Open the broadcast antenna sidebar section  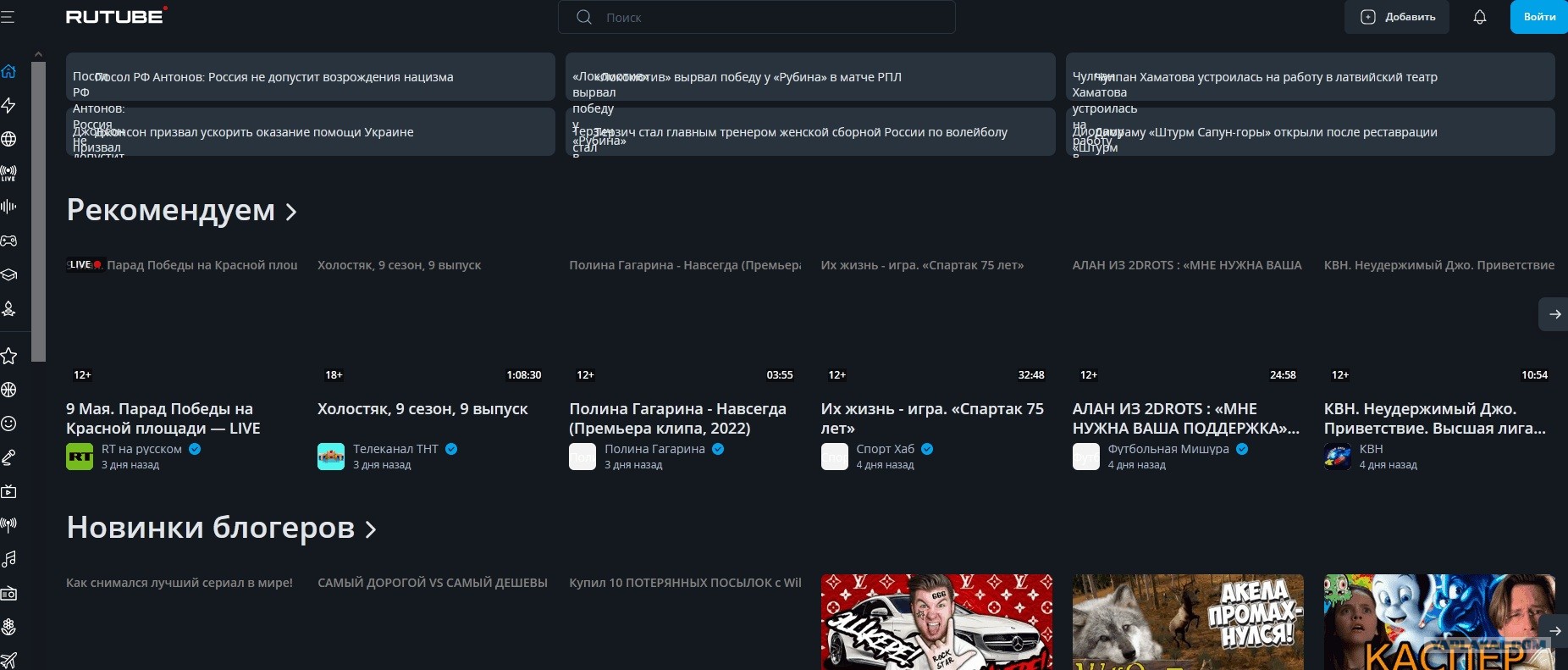click(8, 525)
